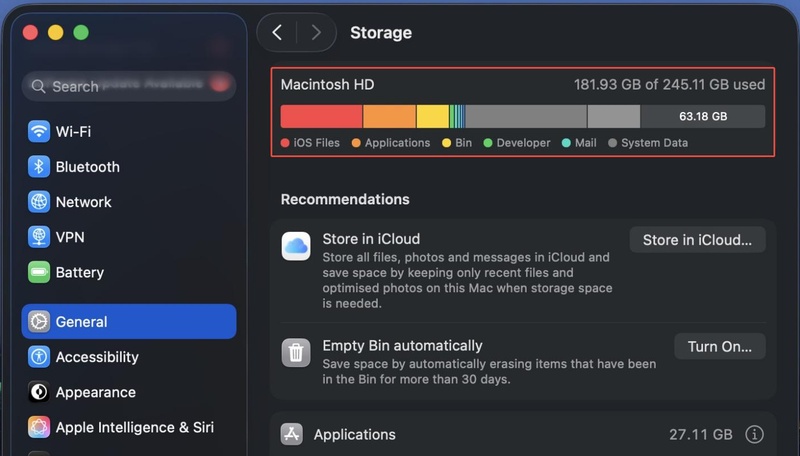Click the iCloud cloud icon
The width and height of the screenshot is (800, 456).
point(296,246)
